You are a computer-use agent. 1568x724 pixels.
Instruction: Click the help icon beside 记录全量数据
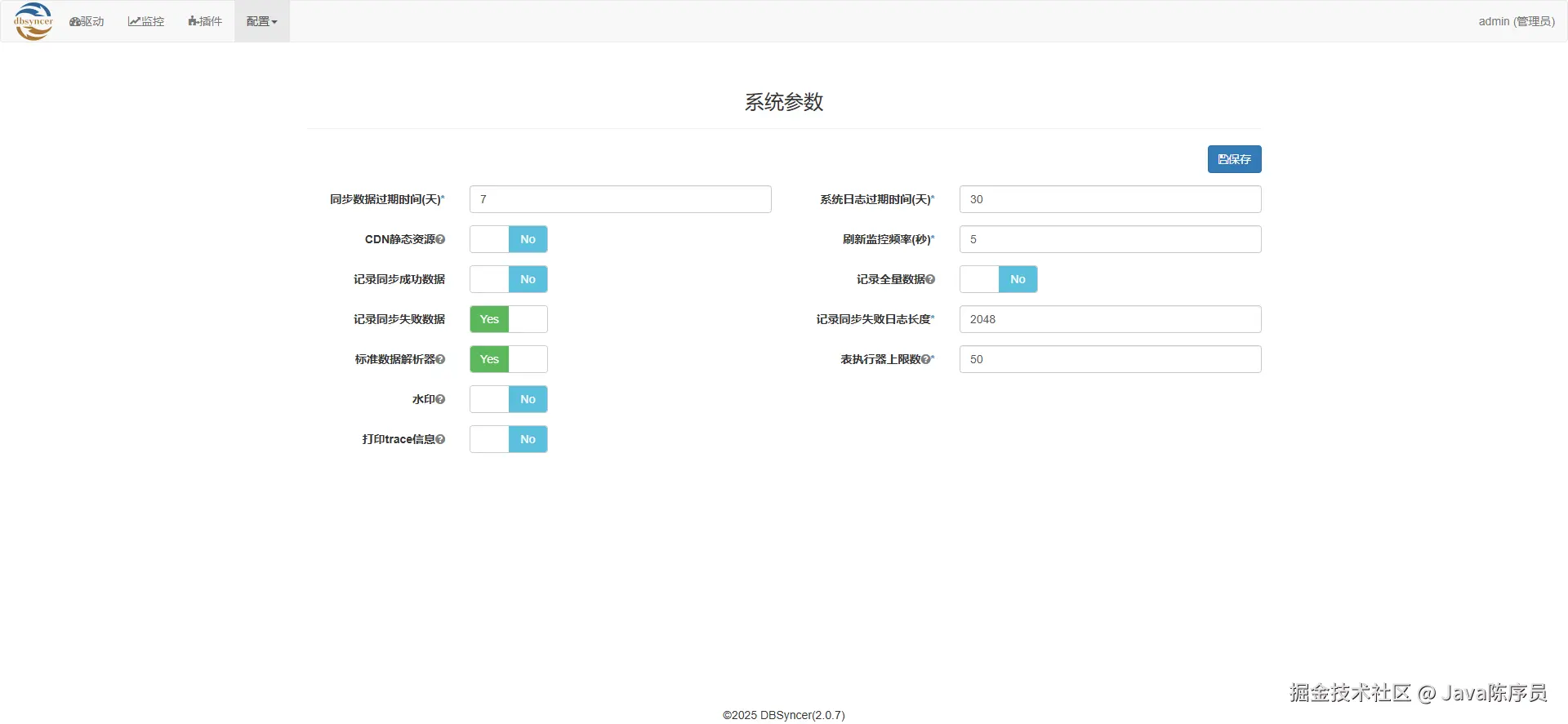pos(930,279)
